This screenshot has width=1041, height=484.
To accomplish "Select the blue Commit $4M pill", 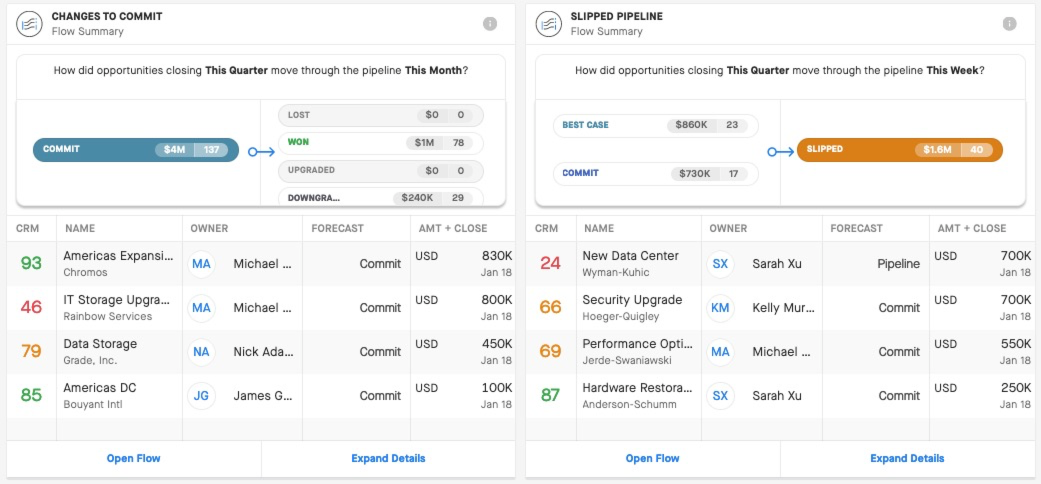I will [x=136, y=150].
